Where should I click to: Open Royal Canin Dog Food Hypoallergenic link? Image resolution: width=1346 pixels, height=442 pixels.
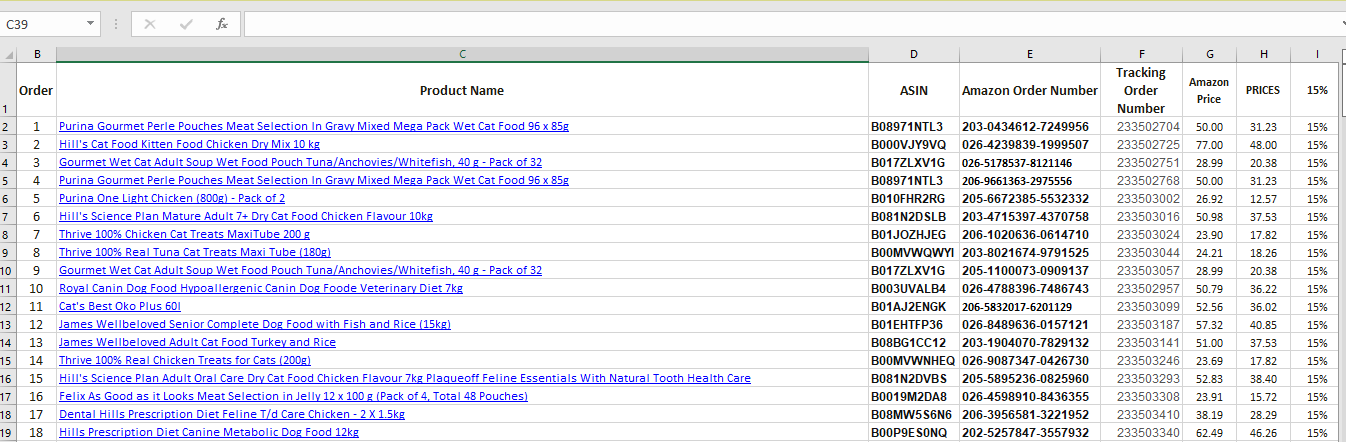[261, 288]
